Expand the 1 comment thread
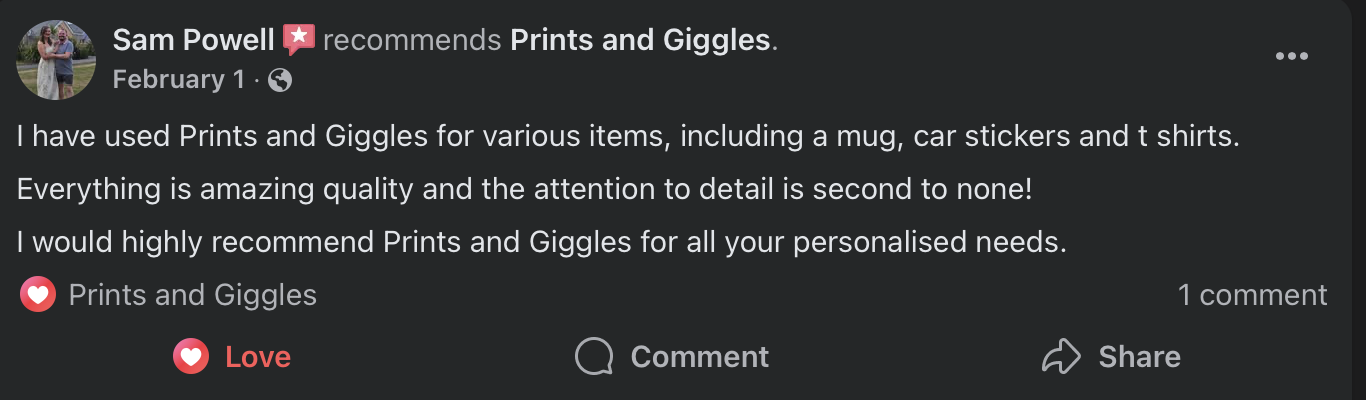This screenshot has width=1366, height=400. click(1252, 295)
